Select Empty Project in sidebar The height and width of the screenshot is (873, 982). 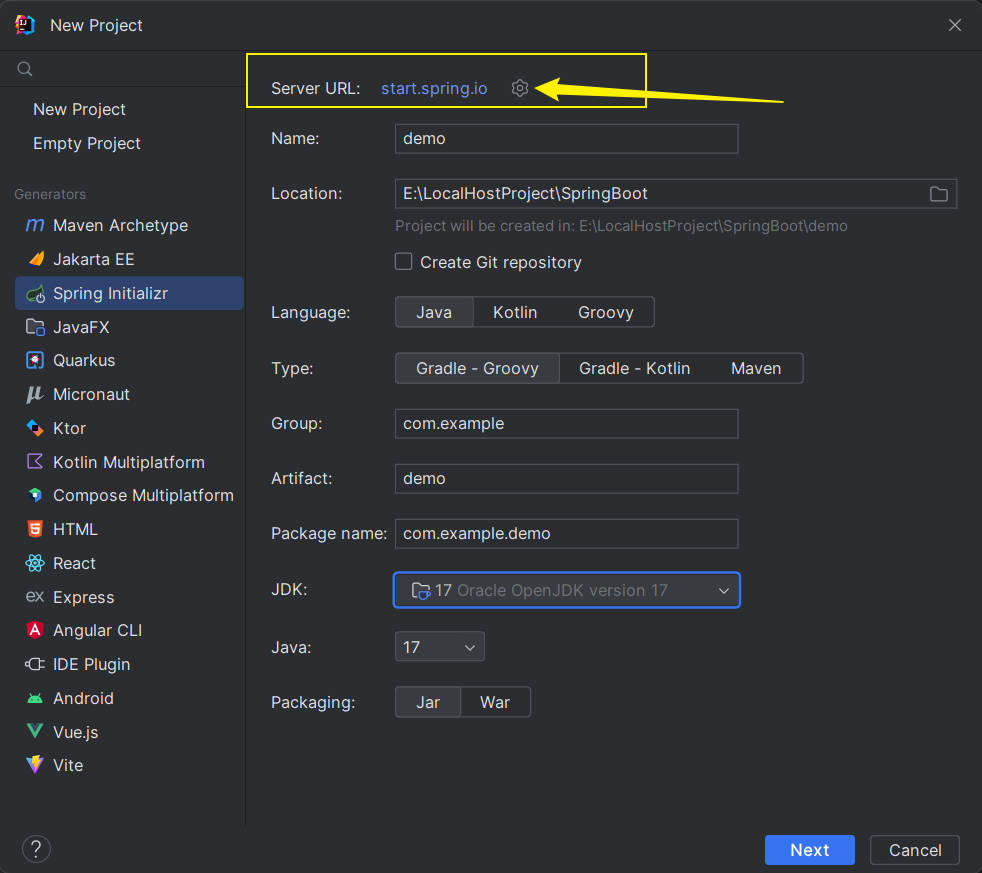point(87,143)
